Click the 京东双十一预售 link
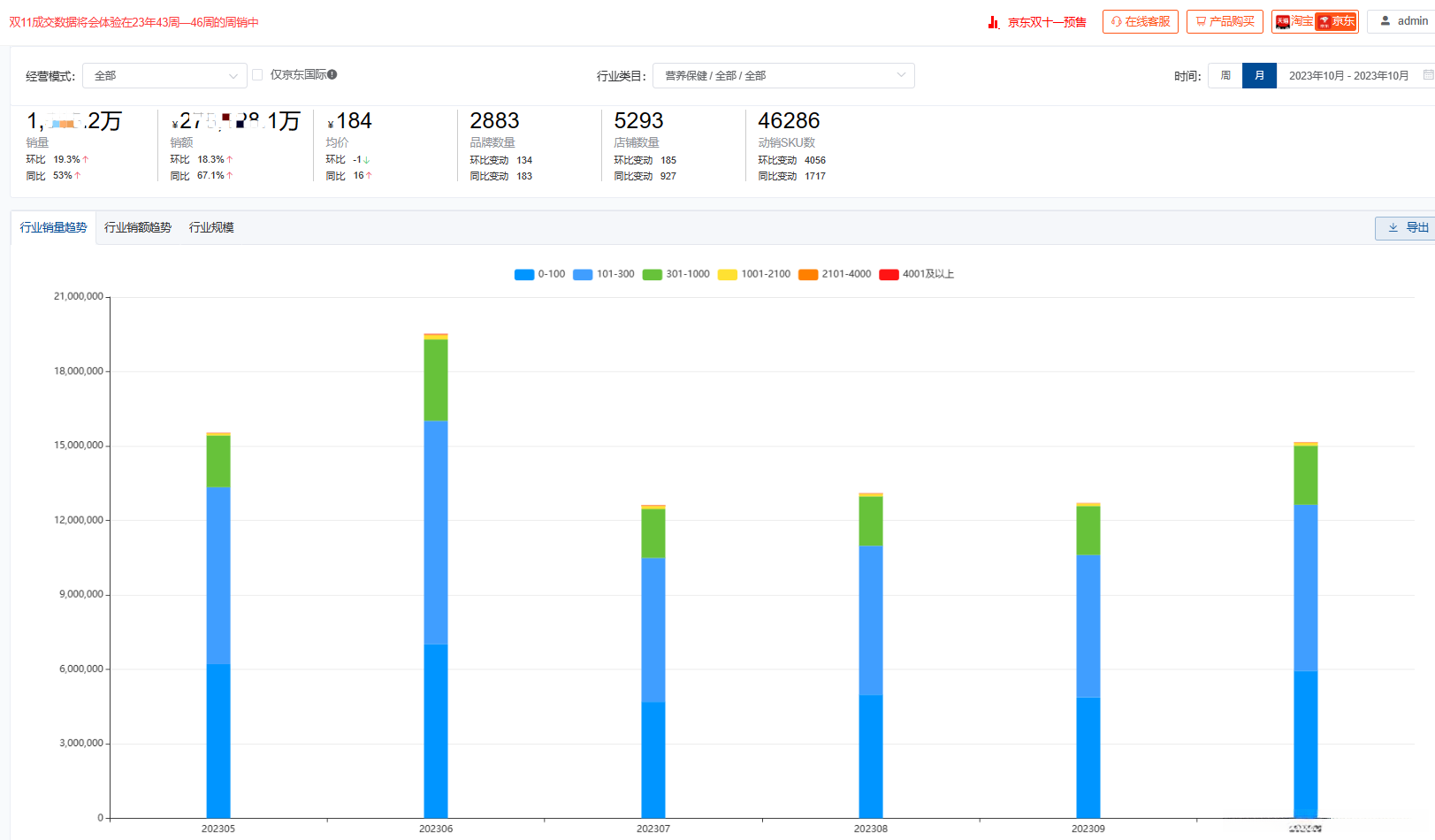 [1047, 22]
